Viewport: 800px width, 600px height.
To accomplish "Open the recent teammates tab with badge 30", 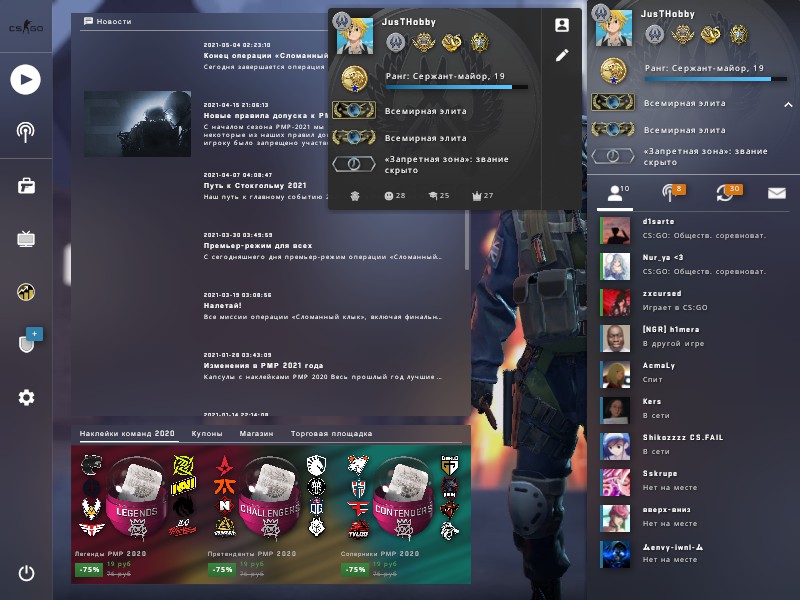I will [x=729, y=193].
